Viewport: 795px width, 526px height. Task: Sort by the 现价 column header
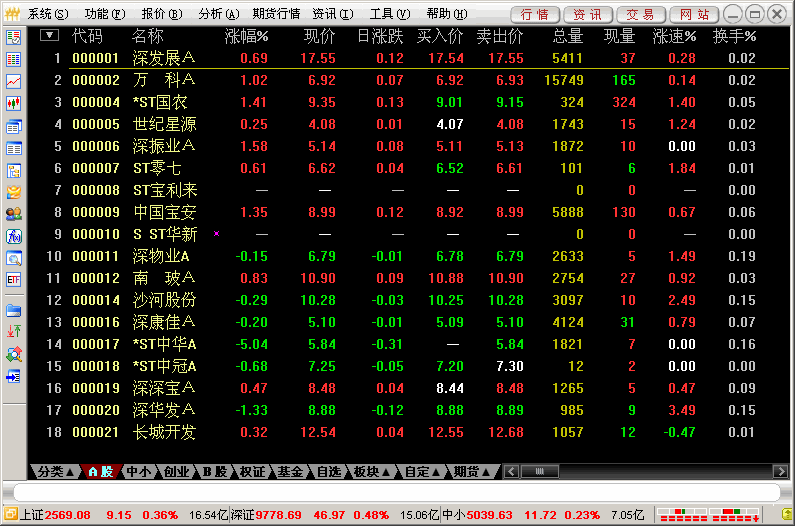(x=319, y=36)
